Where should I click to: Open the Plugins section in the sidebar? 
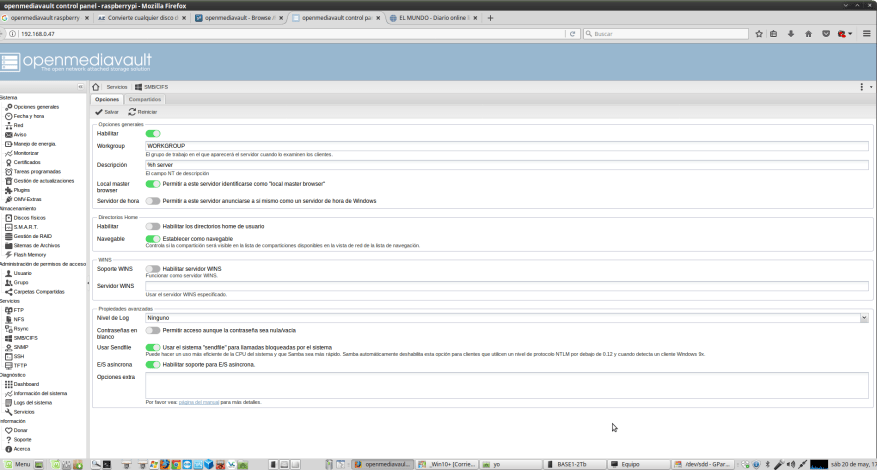point(21,189)
